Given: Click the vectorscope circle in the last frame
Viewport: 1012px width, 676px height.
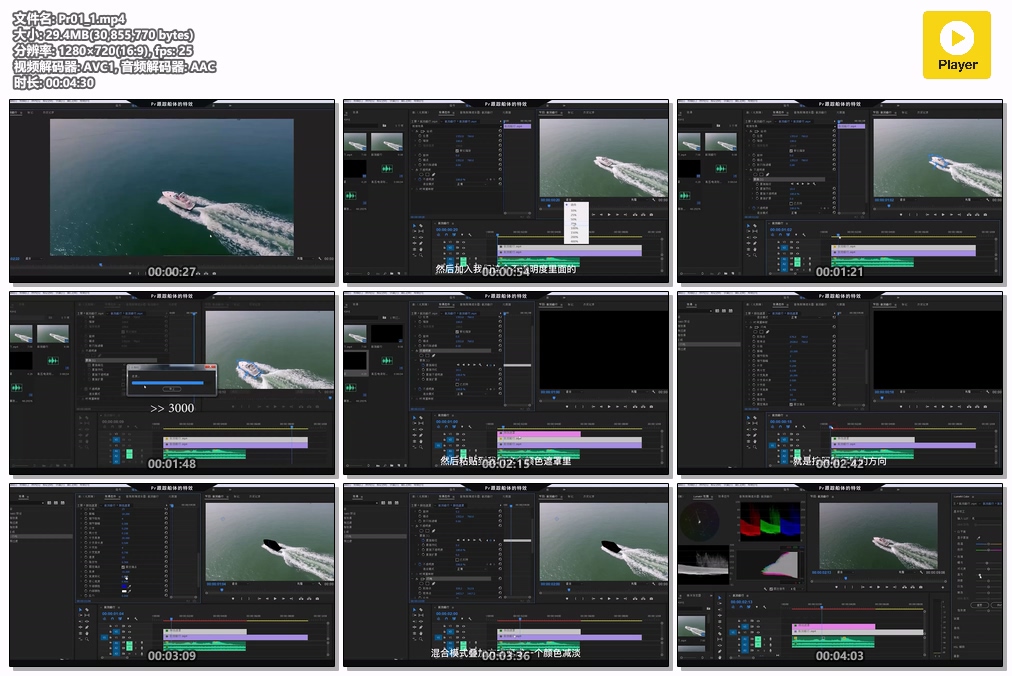Looking at the screenshot, I should click(x=702, y=521).
